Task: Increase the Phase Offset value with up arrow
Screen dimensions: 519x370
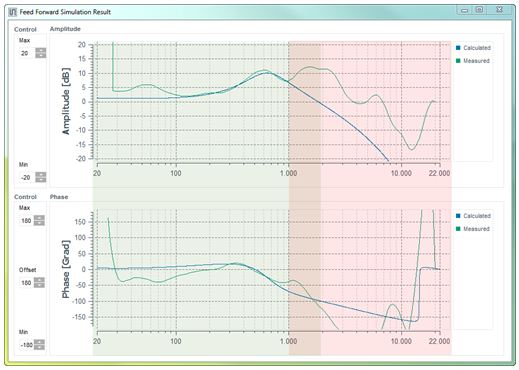Action: click(39, 280)
